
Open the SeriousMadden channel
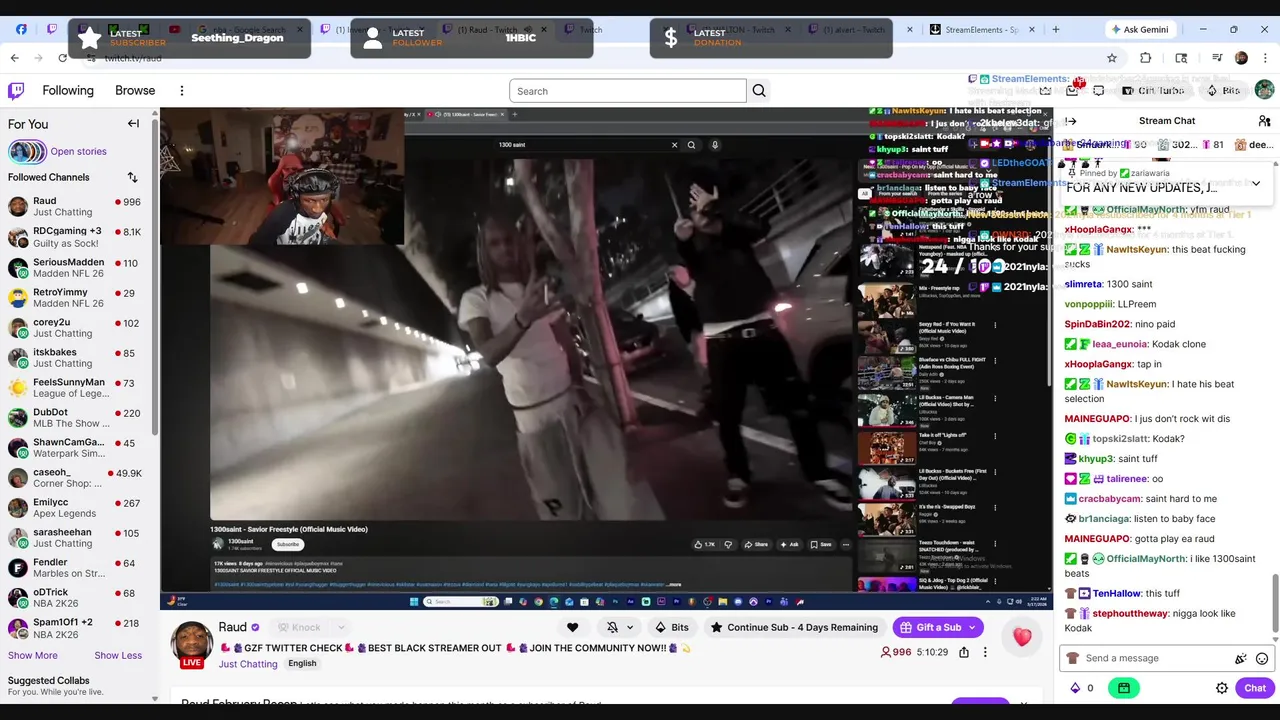[x=75, y=267]
